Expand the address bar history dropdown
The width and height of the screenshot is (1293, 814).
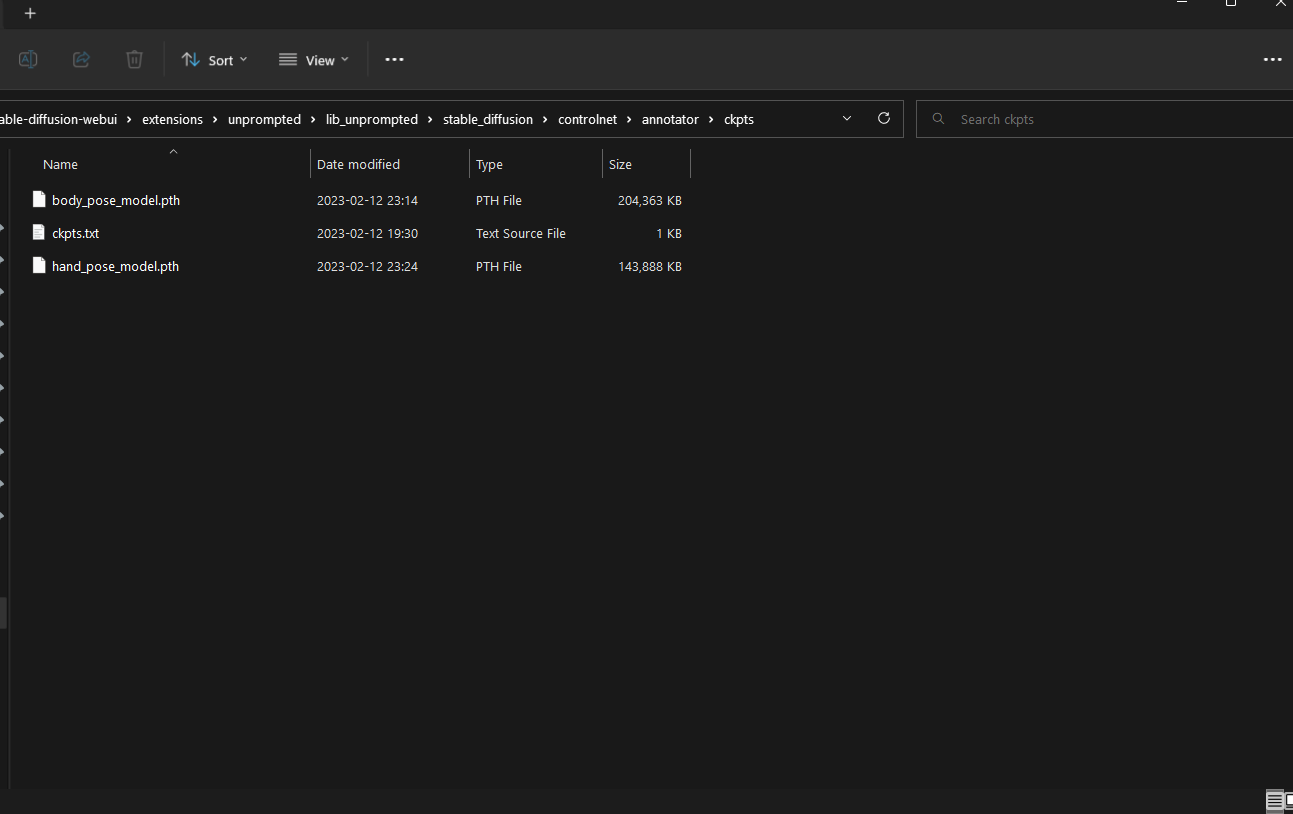pos(847,118)
